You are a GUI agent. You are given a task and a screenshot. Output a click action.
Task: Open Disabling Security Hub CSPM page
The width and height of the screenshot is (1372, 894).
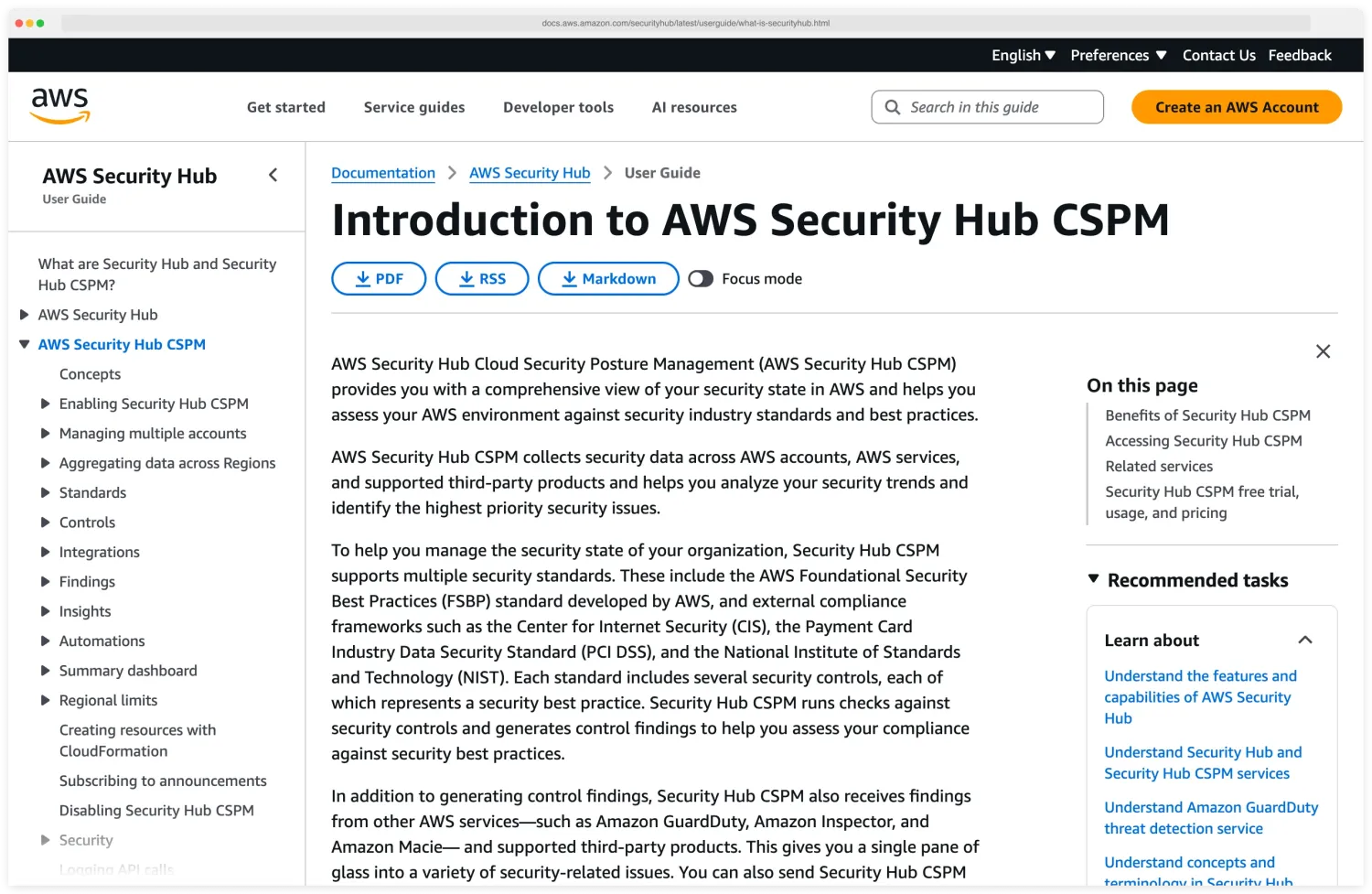pyautogui.click(x=156, y=811)
